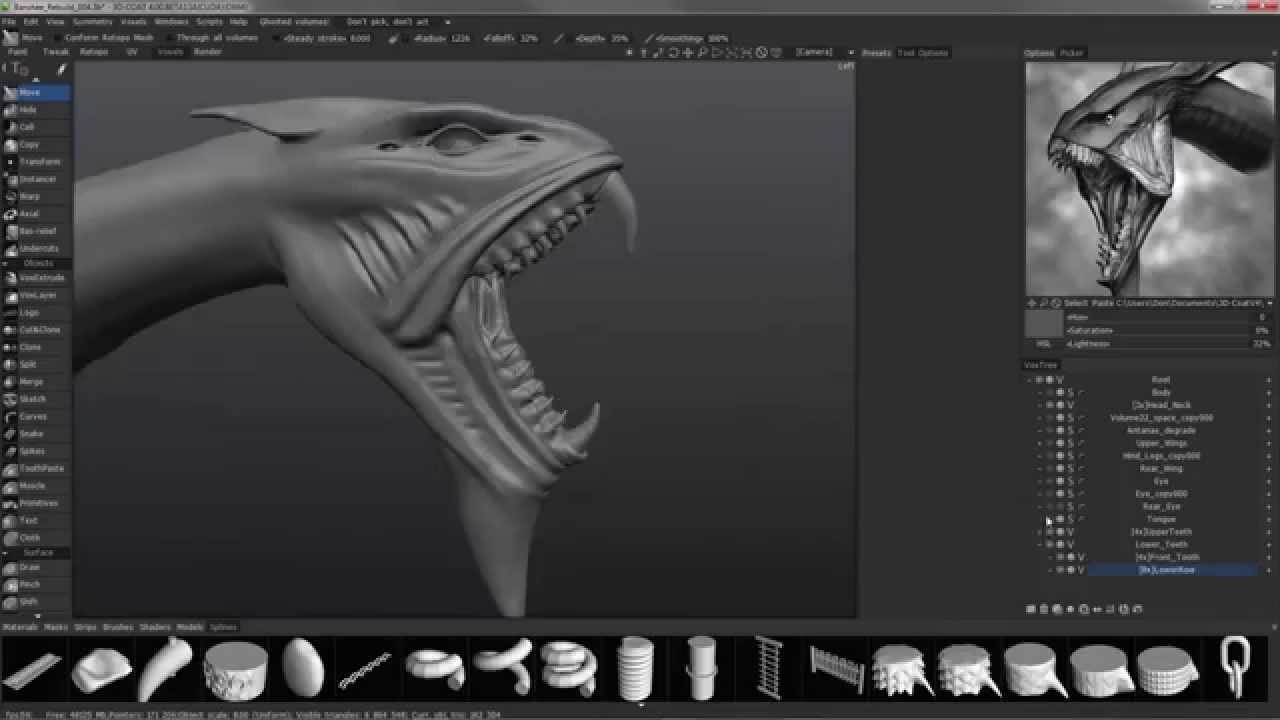Select the Cell tool
The height and width of the screenshot is (720, 1280).
point(35,127)
